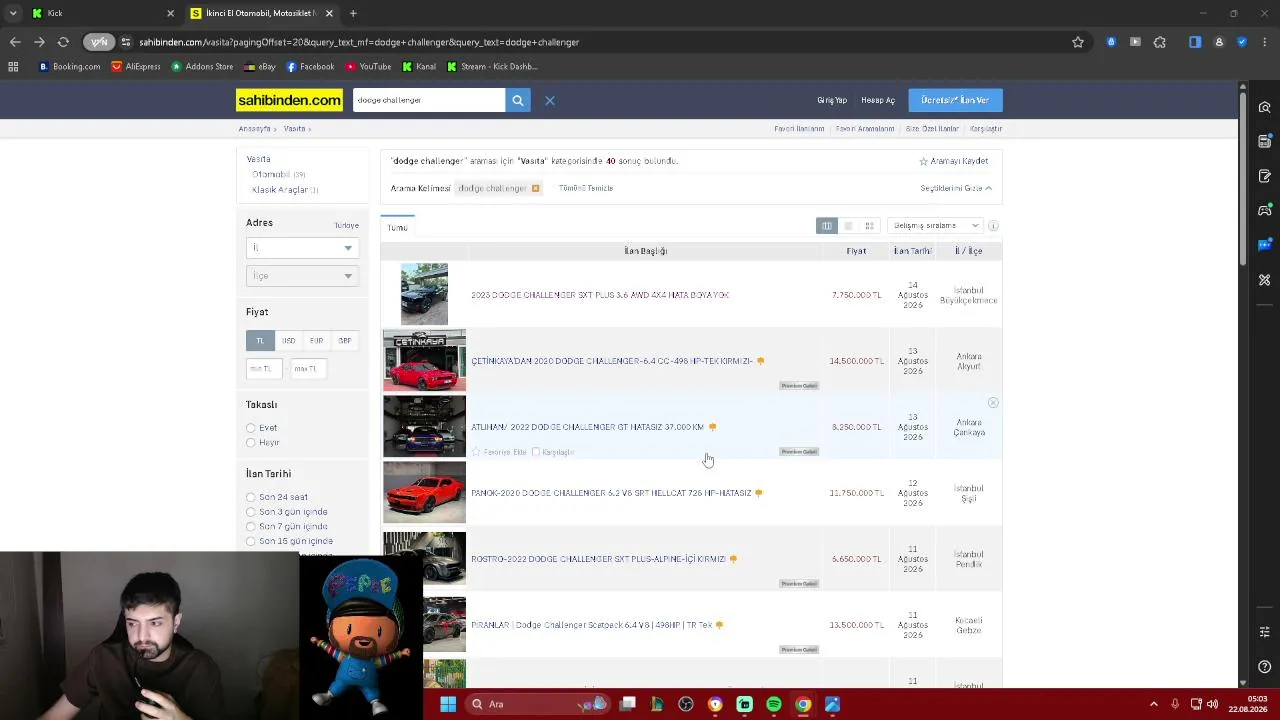
Task: Open the sidebar game controller icon
Action: (1265, 210)
